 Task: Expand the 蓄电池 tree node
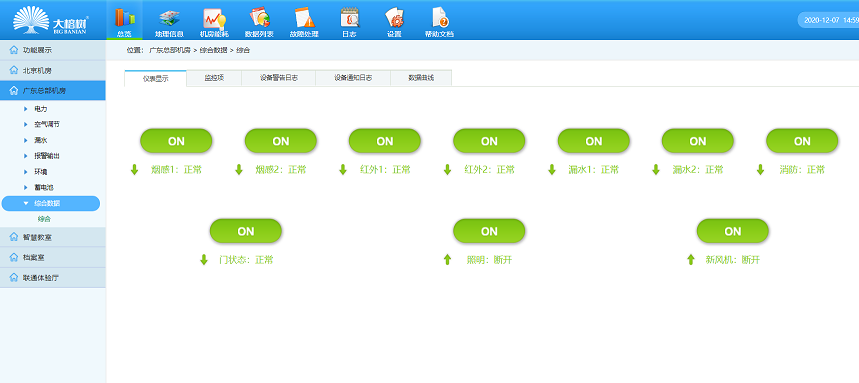tap(26, 187)
